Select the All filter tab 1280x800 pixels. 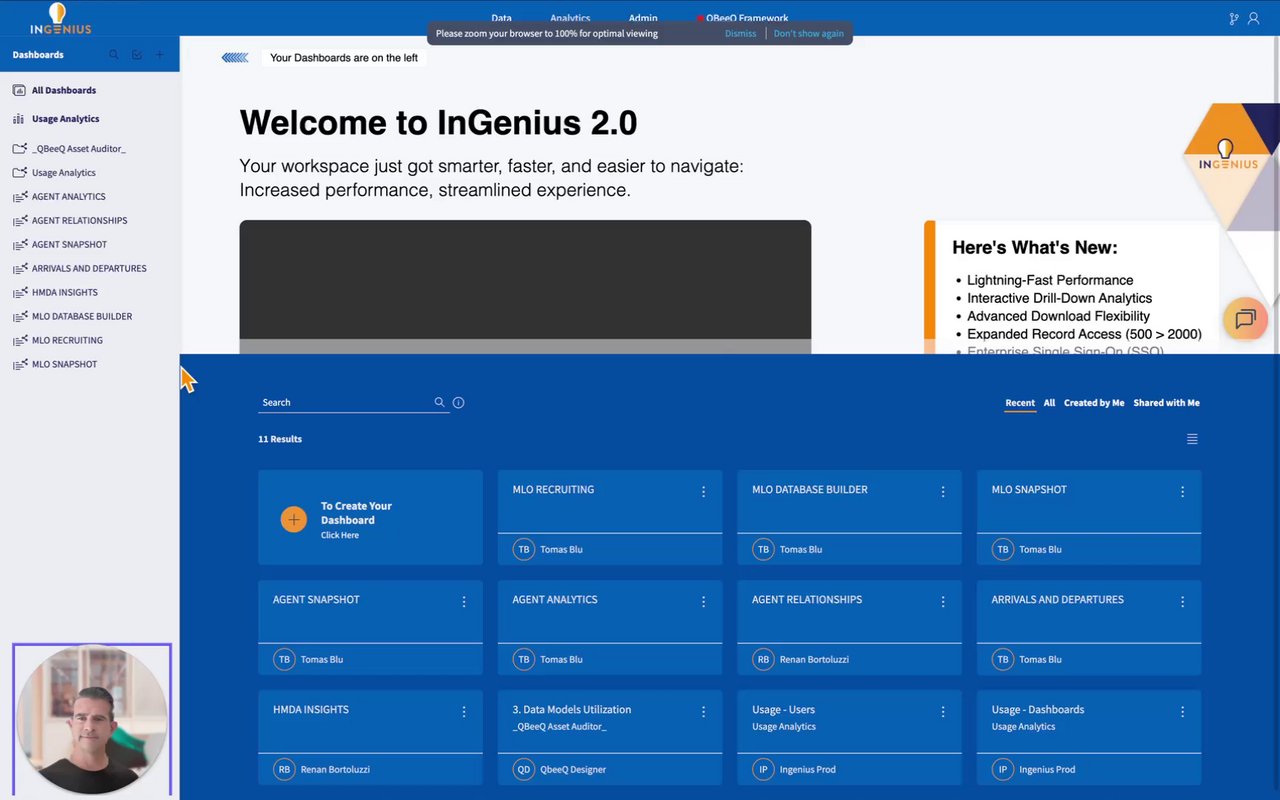coord(1049,403)
